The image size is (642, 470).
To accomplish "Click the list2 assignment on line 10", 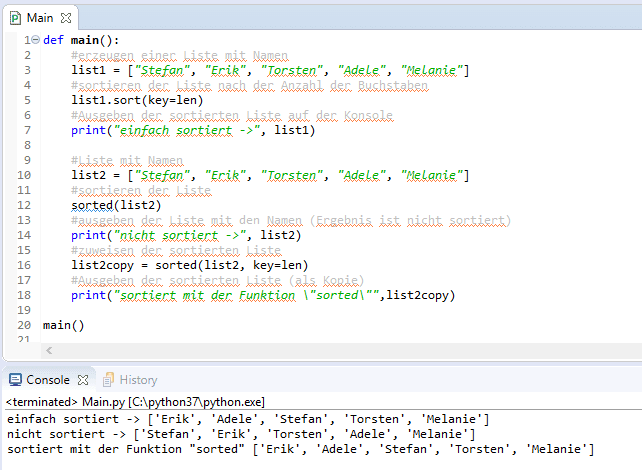I will (x=270, y=175).
